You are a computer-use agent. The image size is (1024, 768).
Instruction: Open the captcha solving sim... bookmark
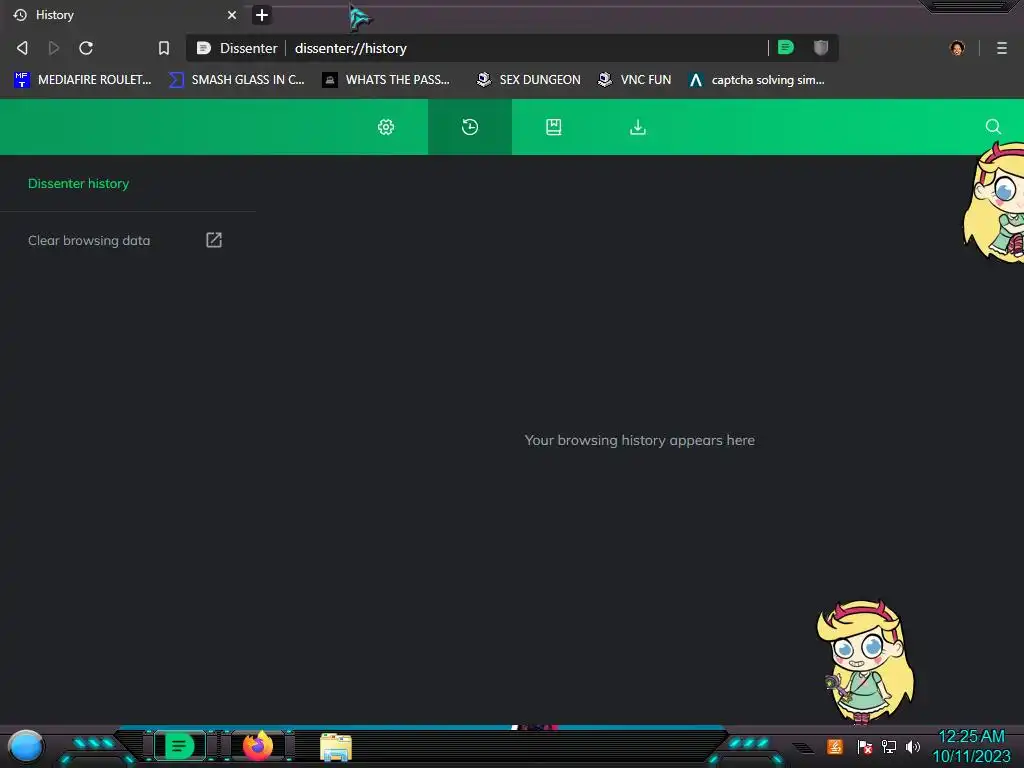pyautogui.click(x=756, y=80)
